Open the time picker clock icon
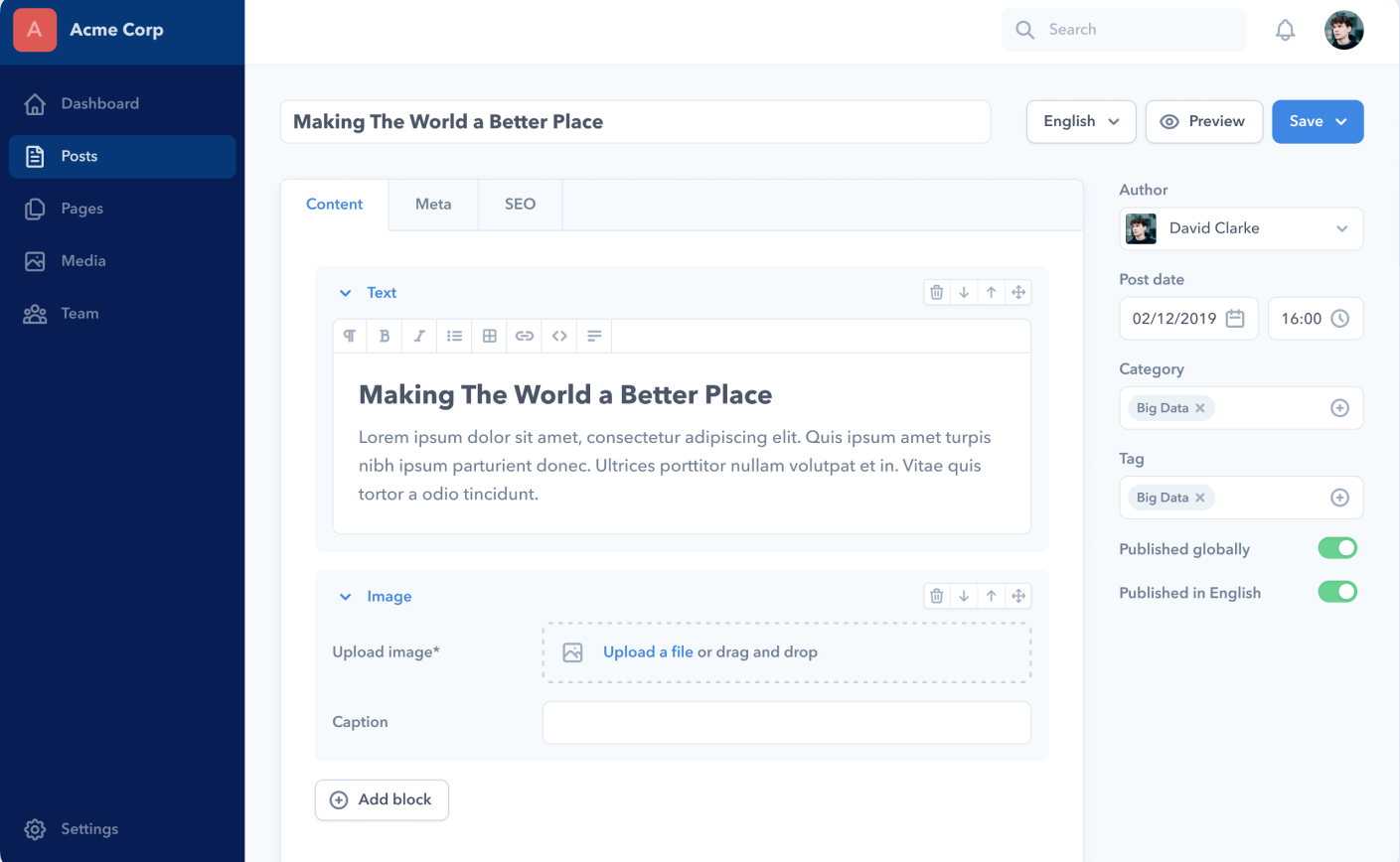This screenshot has width=1400, height=862. 1339,319
